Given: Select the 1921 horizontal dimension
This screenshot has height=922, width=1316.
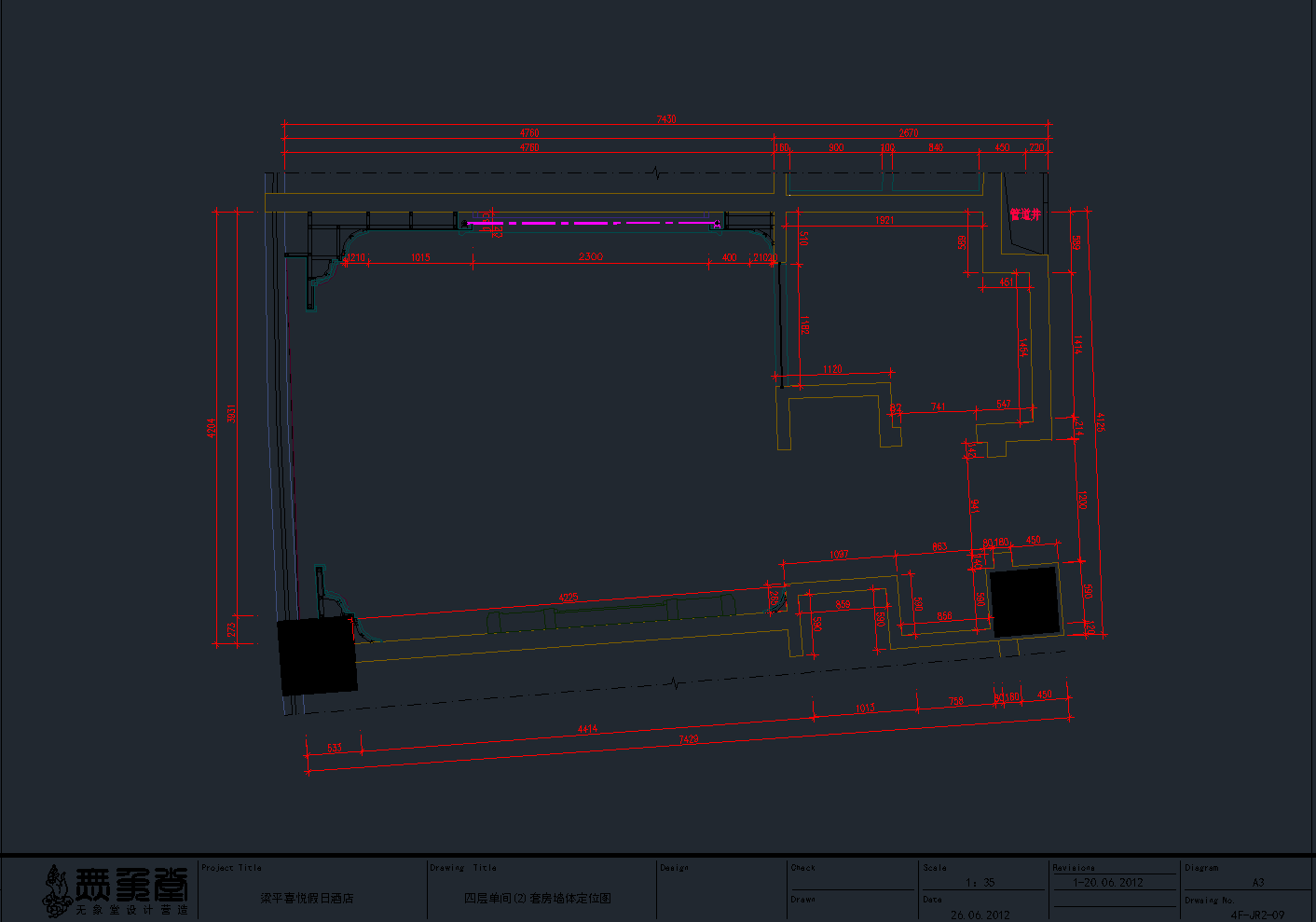Looking at the screenshot, I should (x=884, y=220).
